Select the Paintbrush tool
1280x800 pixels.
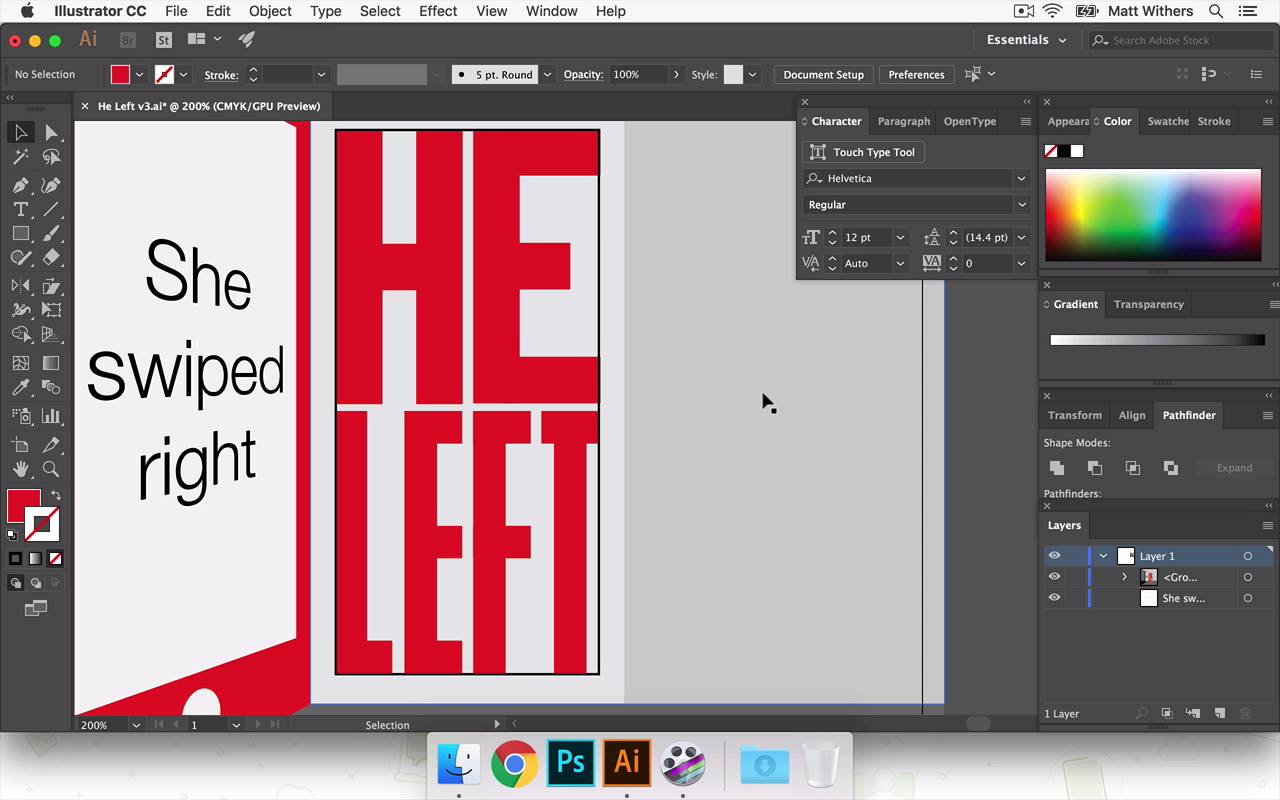point(51,233)
